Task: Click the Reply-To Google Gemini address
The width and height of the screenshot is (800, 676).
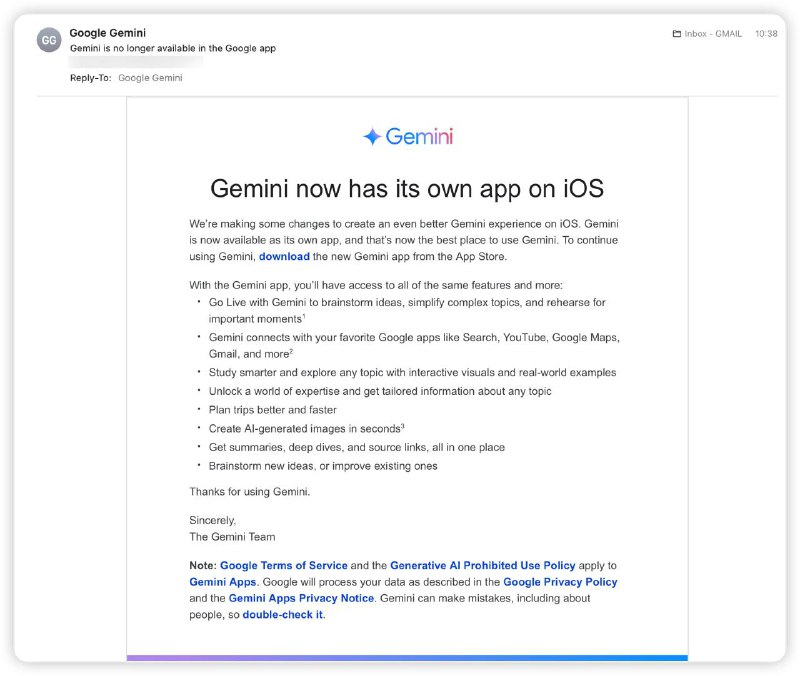Action: click(x=150, y=78)
